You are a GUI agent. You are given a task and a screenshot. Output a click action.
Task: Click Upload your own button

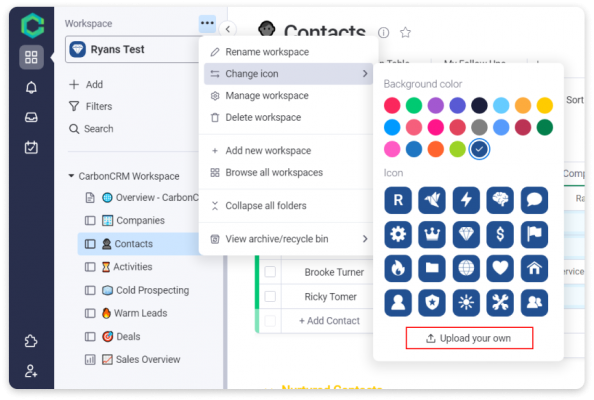pyautogui.click(x=469, y=338)
